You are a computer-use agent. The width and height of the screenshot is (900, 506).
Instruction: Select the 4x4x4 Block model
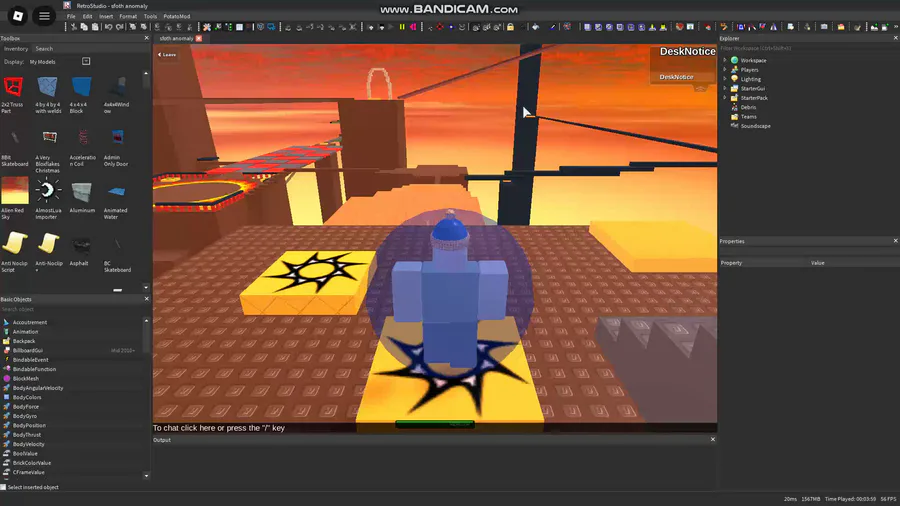click(81, 95)
